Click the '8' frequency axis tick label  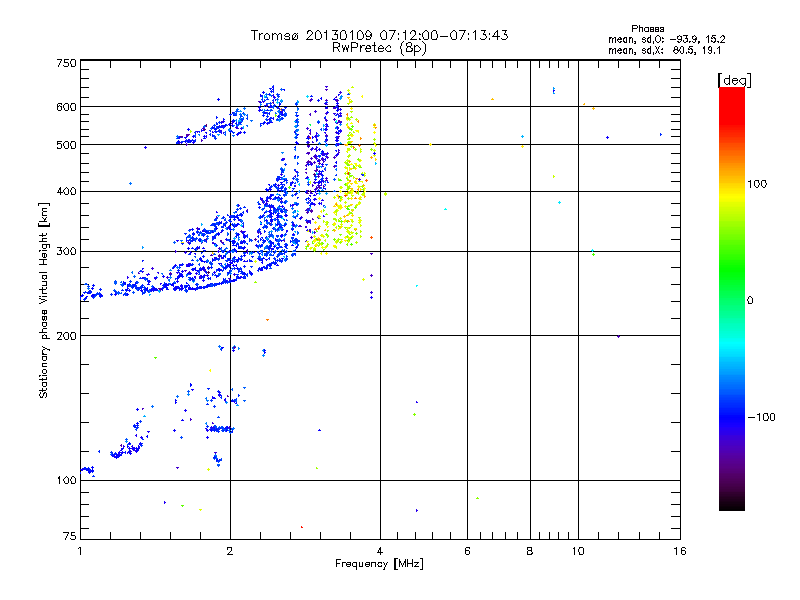530,551
